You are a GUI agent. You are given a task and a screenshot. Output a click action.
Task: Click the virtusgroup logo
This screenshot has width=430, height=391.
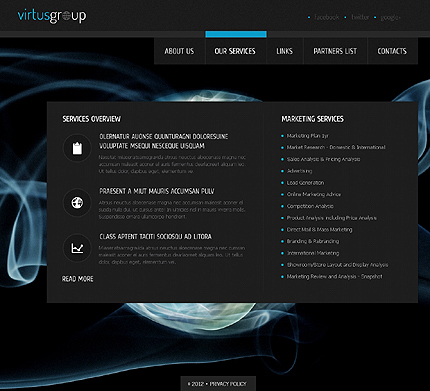coord(52,16)
